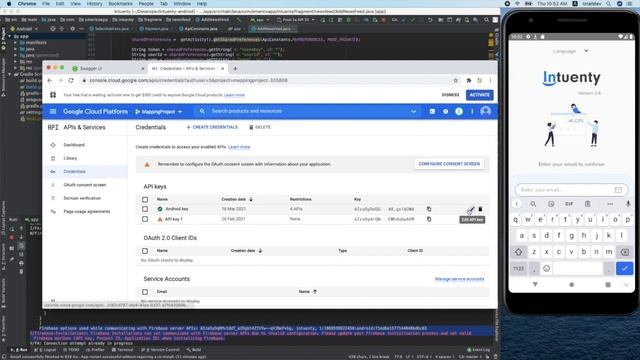The width and height of the screenshot is (640, 360).
Task: Open Page usage agreements in sidebar
Action: tap(87, 211)
